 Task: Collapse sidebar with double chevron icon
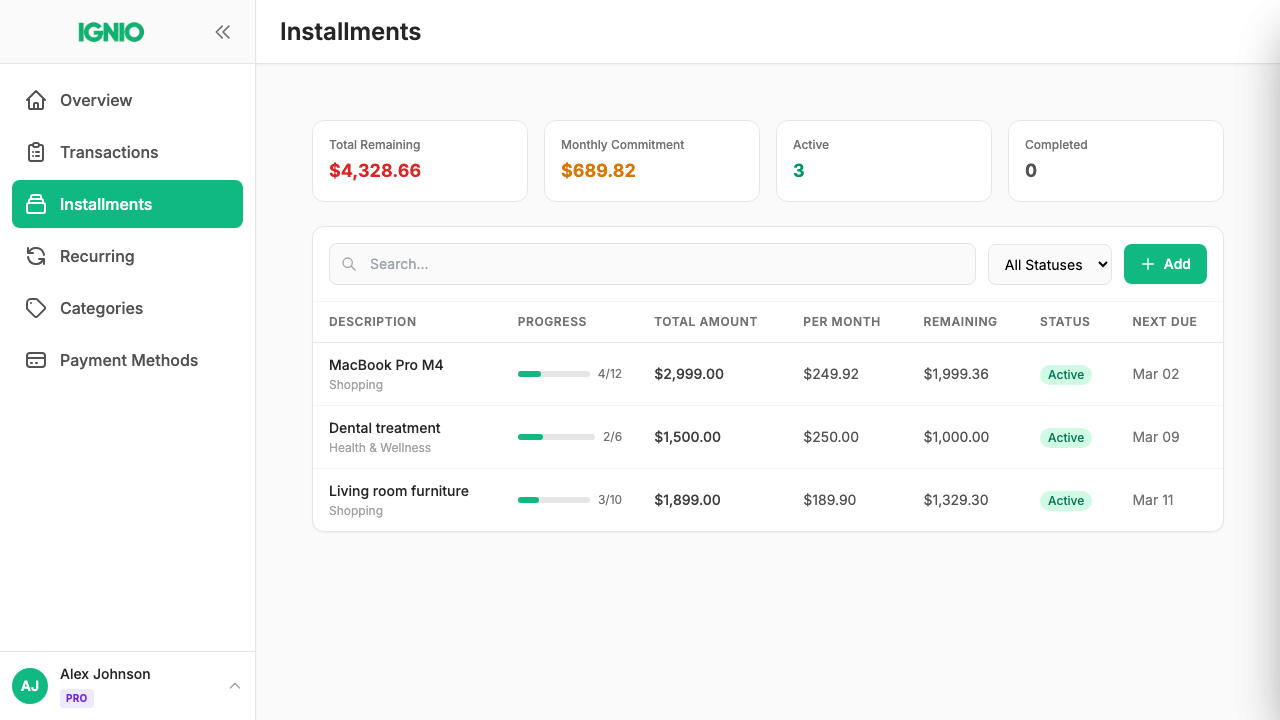point(222,32)
